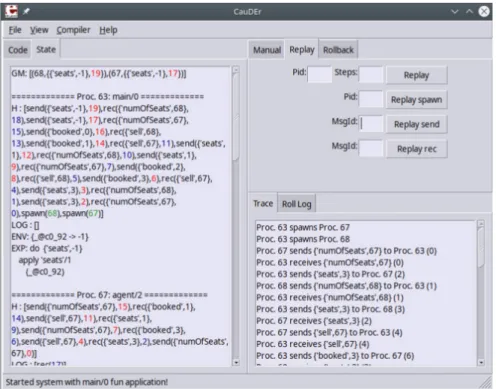Click trace line 'Proc. 63 receives {'numOfSeats',67} (0)'
Viewport: 496px width, 389px height.
tap(330, 262)
